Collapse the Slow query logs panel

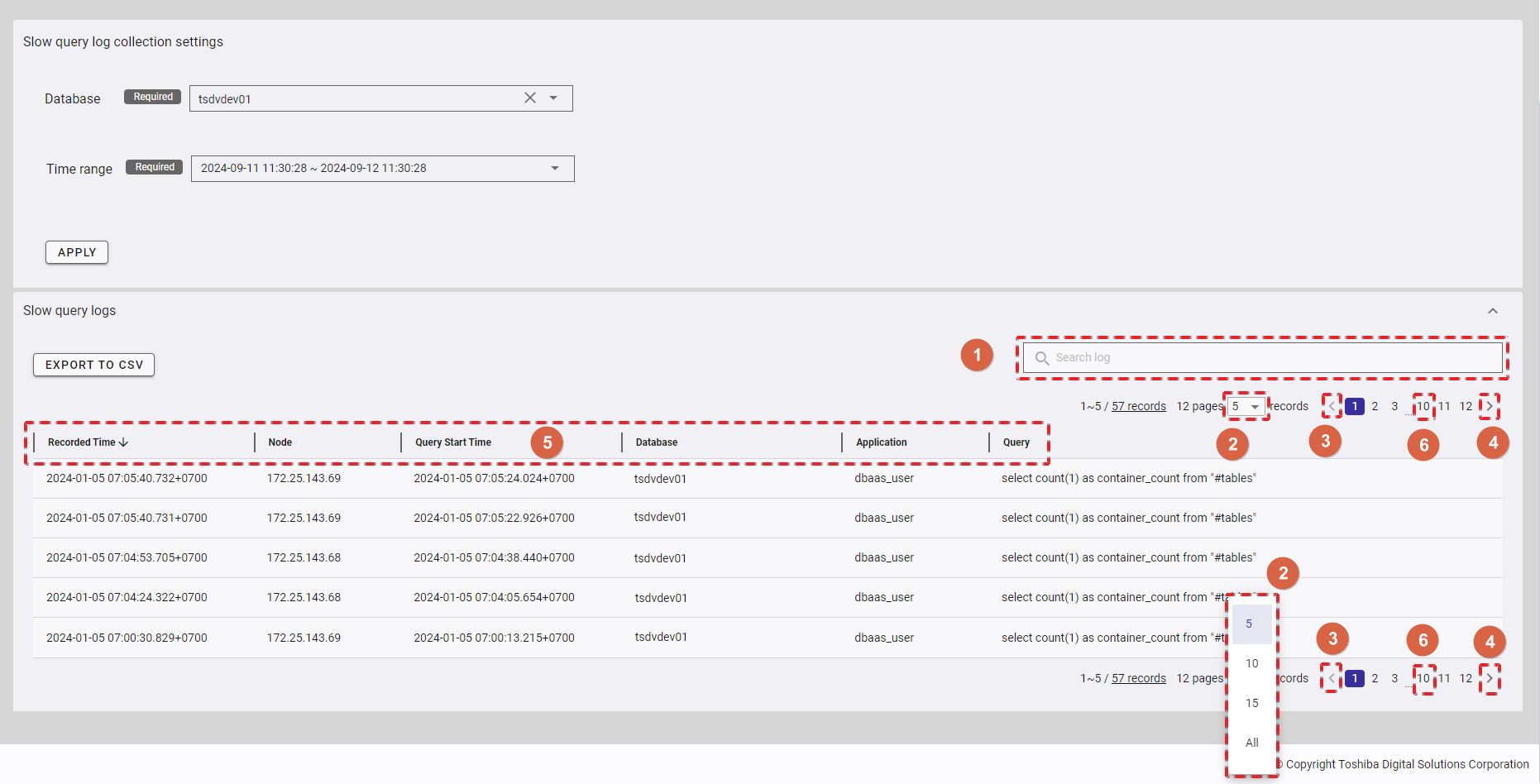[x=1493, y=311]
